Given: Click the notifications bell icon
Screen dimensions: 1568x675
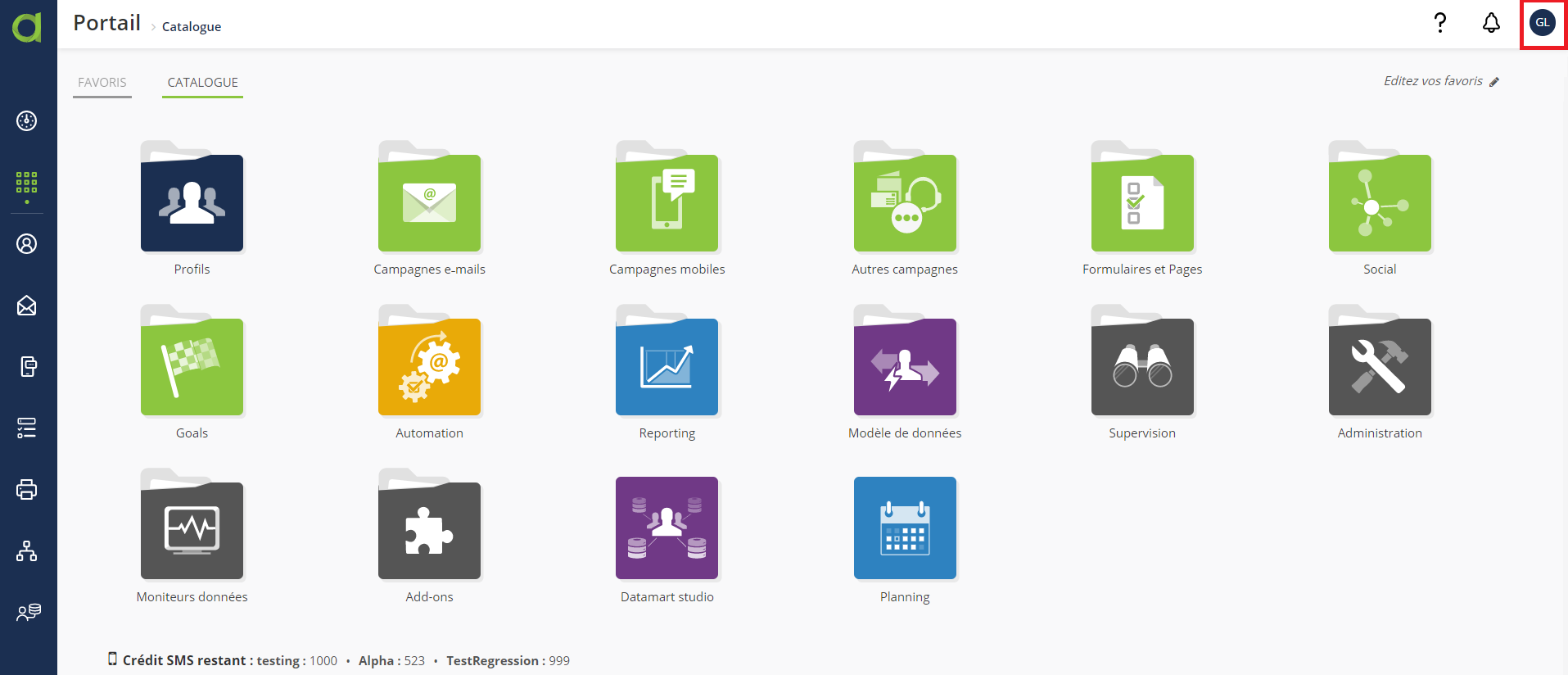Looking at the screenshot, I should point(1491,23).
